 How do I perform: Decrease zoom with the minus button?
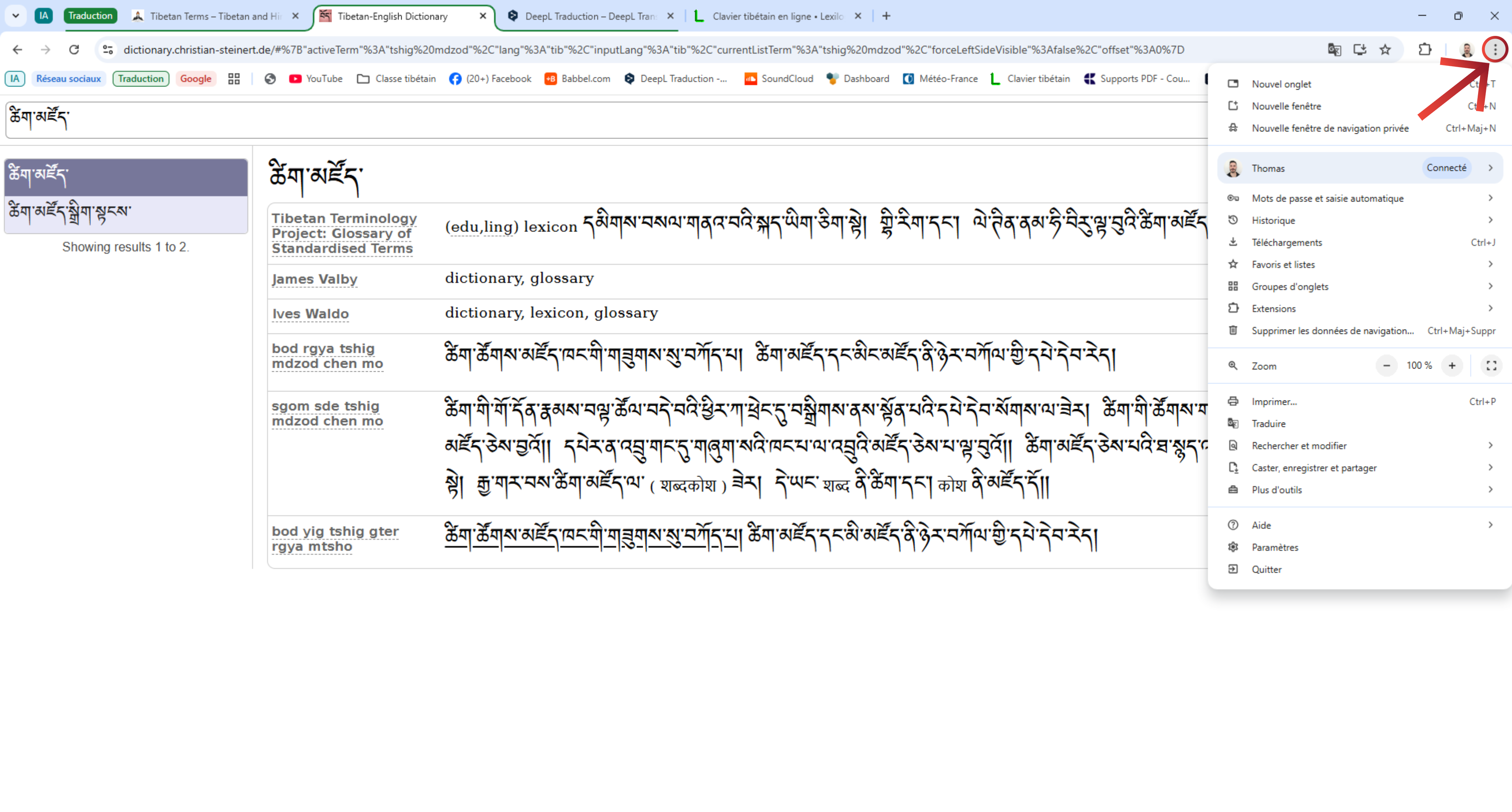click(x=1387, y=366)
